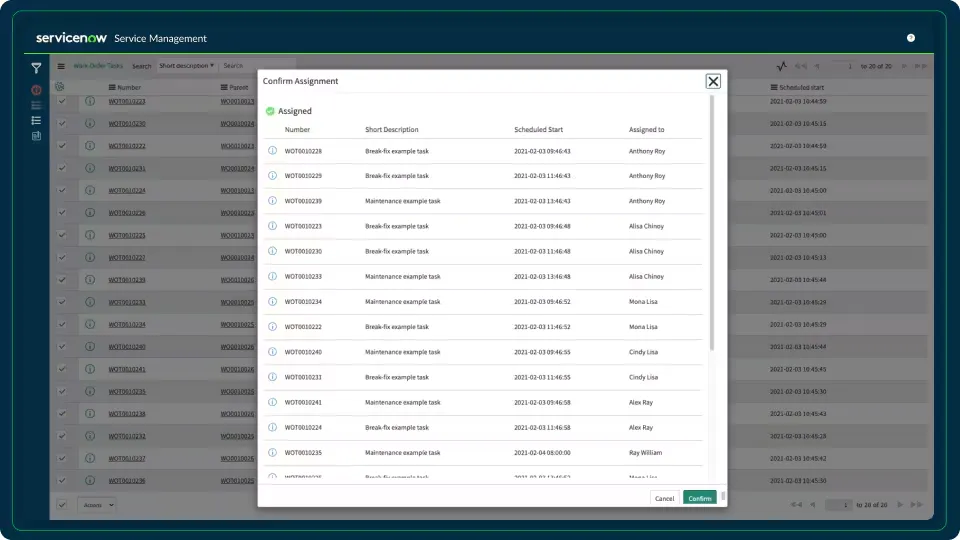The image size is (960, 540).
Task: Open info icon for WOT0010223 in dialog
Action: (272, 226)
